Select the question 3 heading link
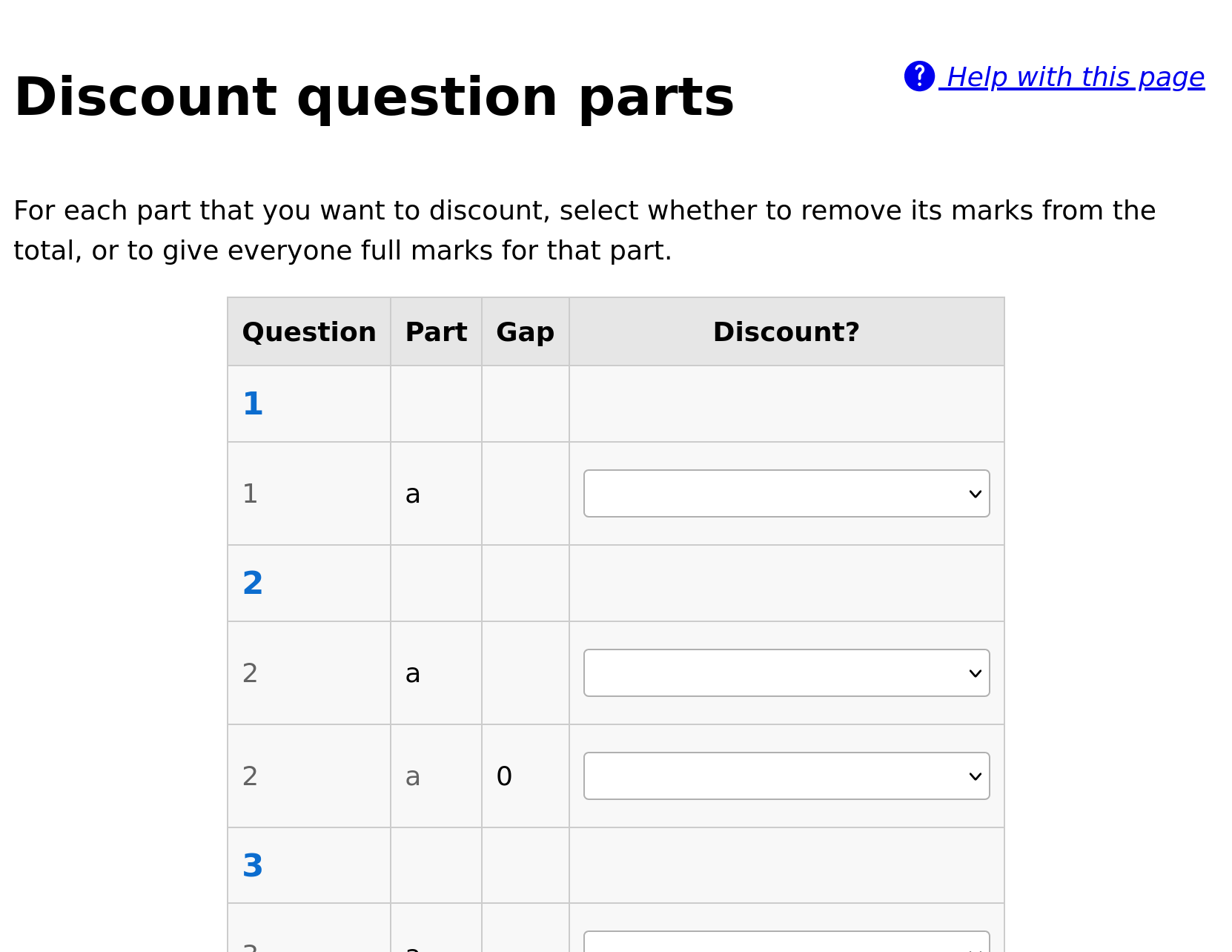 (253, 865)
